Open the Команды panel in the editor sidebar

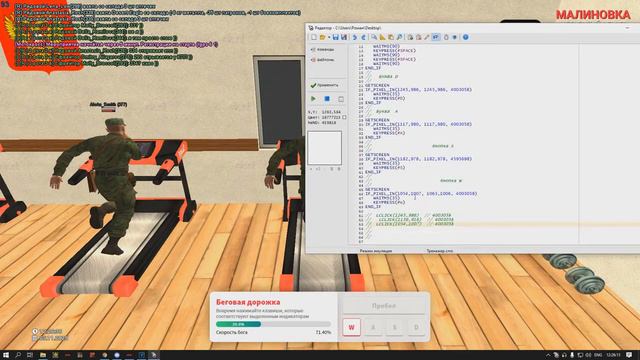coord(323,49)
